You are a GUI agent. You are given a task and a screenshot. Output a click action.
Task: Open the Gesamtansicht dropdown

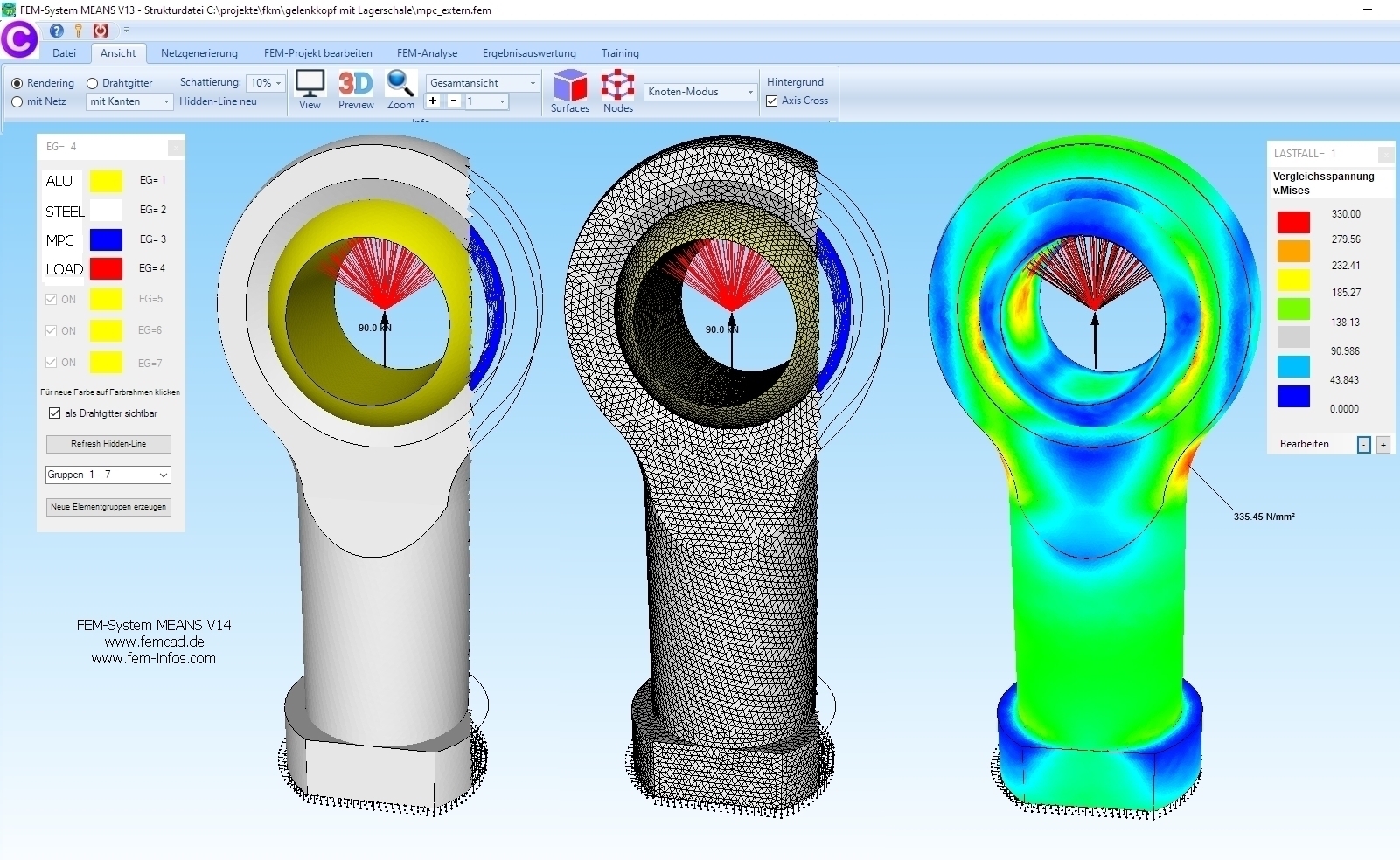[483, 83]
